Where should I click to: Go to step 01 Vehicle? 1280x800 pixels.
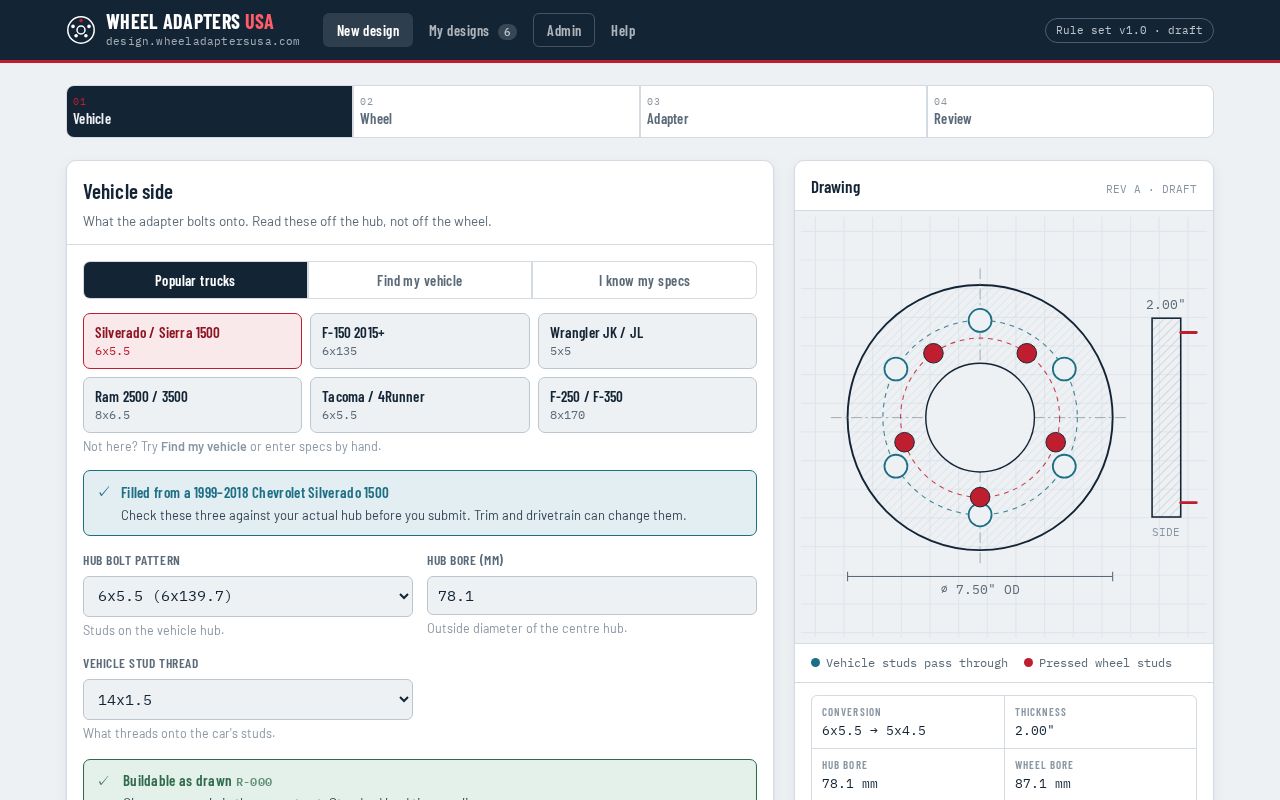pyautogui.click(x=210, y=111)
